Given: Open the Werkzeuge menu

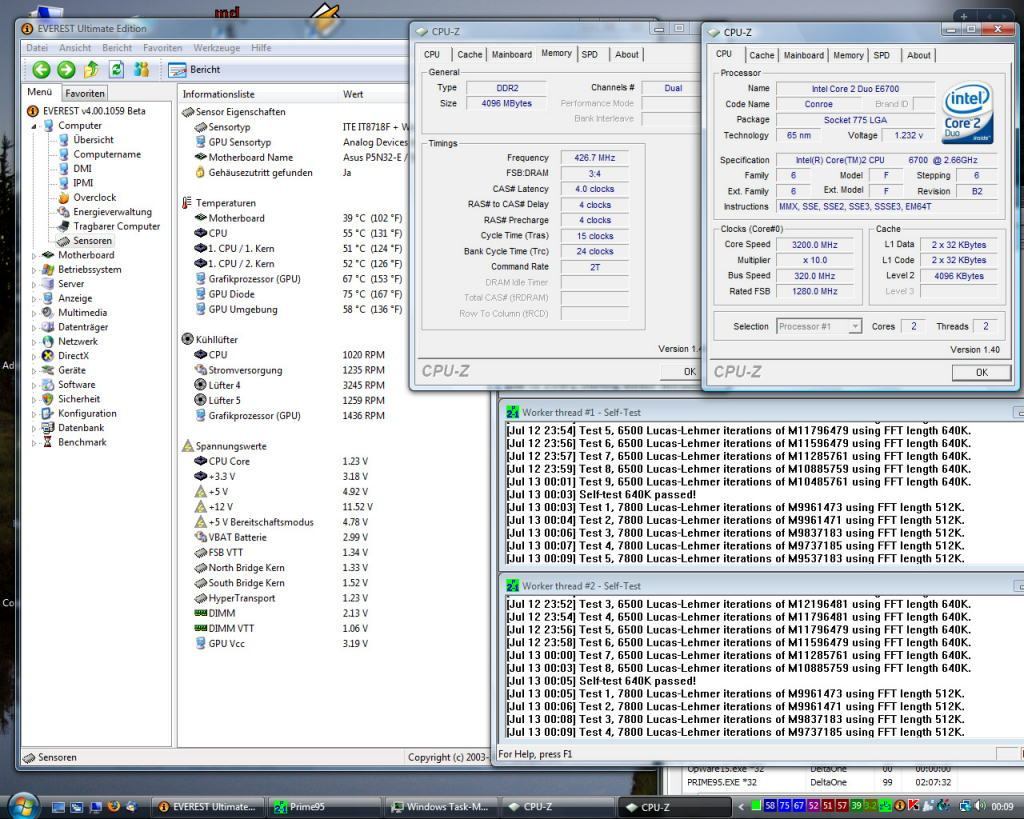Looking at the screenshot, I should (x=216, y=48).
